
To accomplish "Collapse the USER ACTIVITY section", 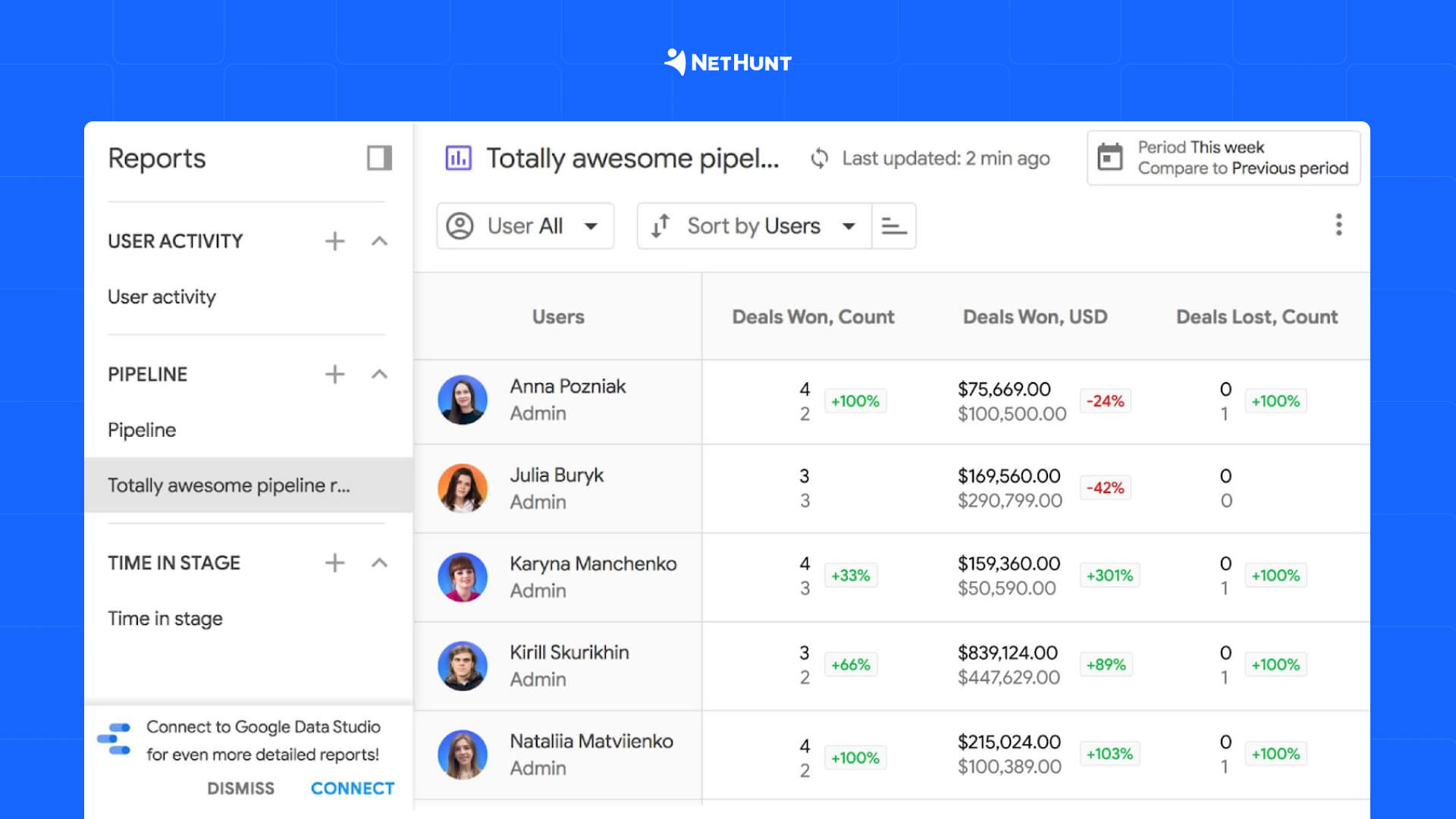I will (x=380, y=240).
